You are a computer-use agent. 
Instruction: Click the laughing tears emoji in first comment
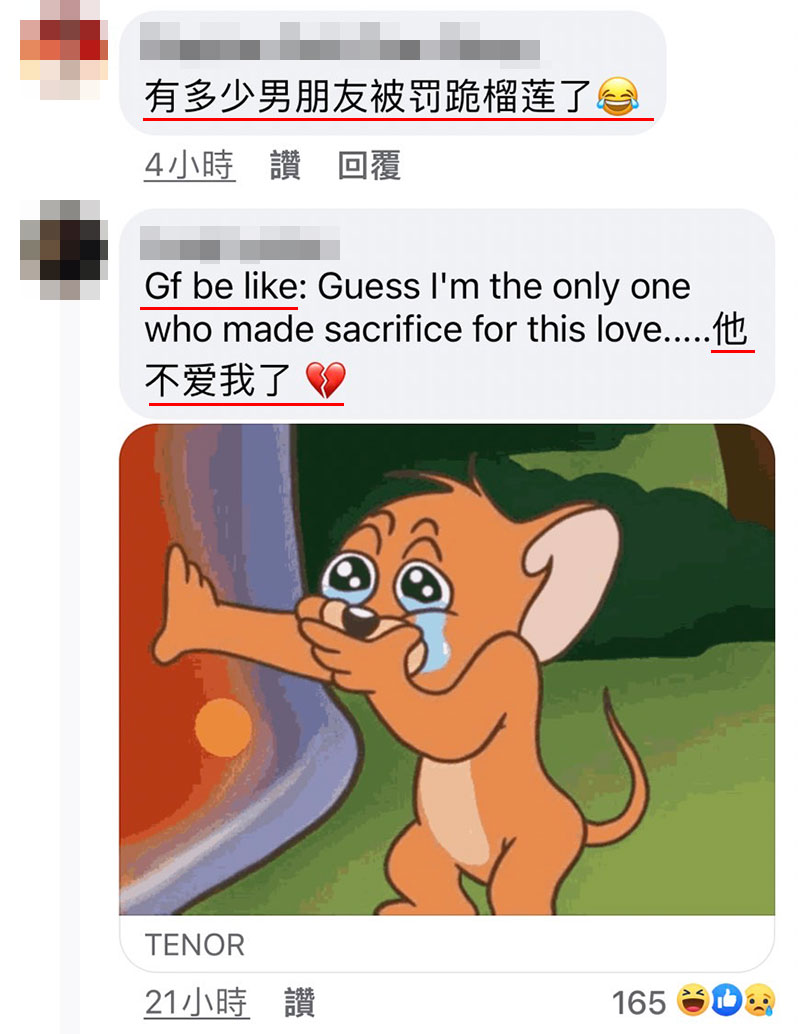pyautogui.click(x=617, y=96)
